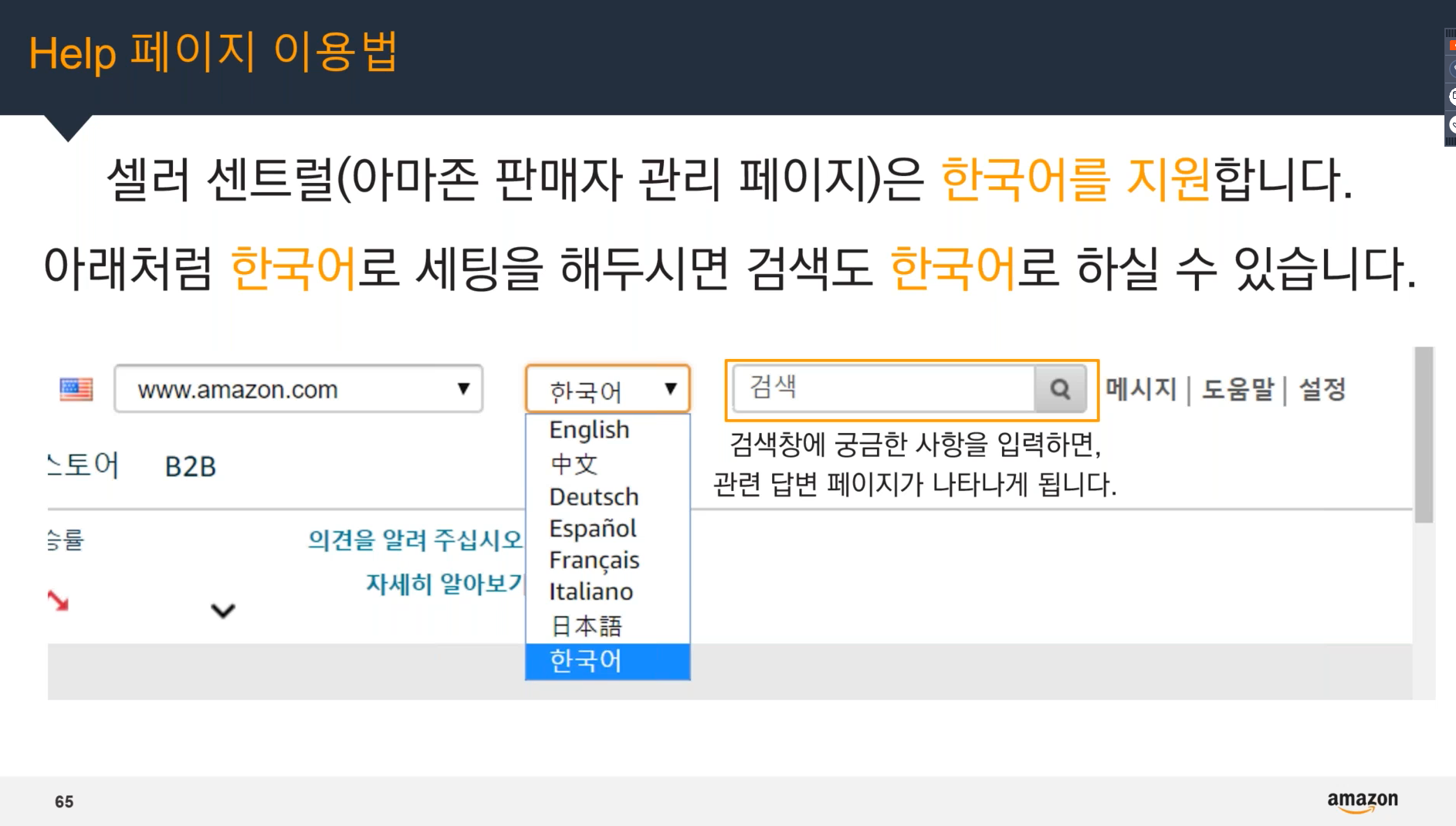Open the 설정 settings link

point(1322,389)
